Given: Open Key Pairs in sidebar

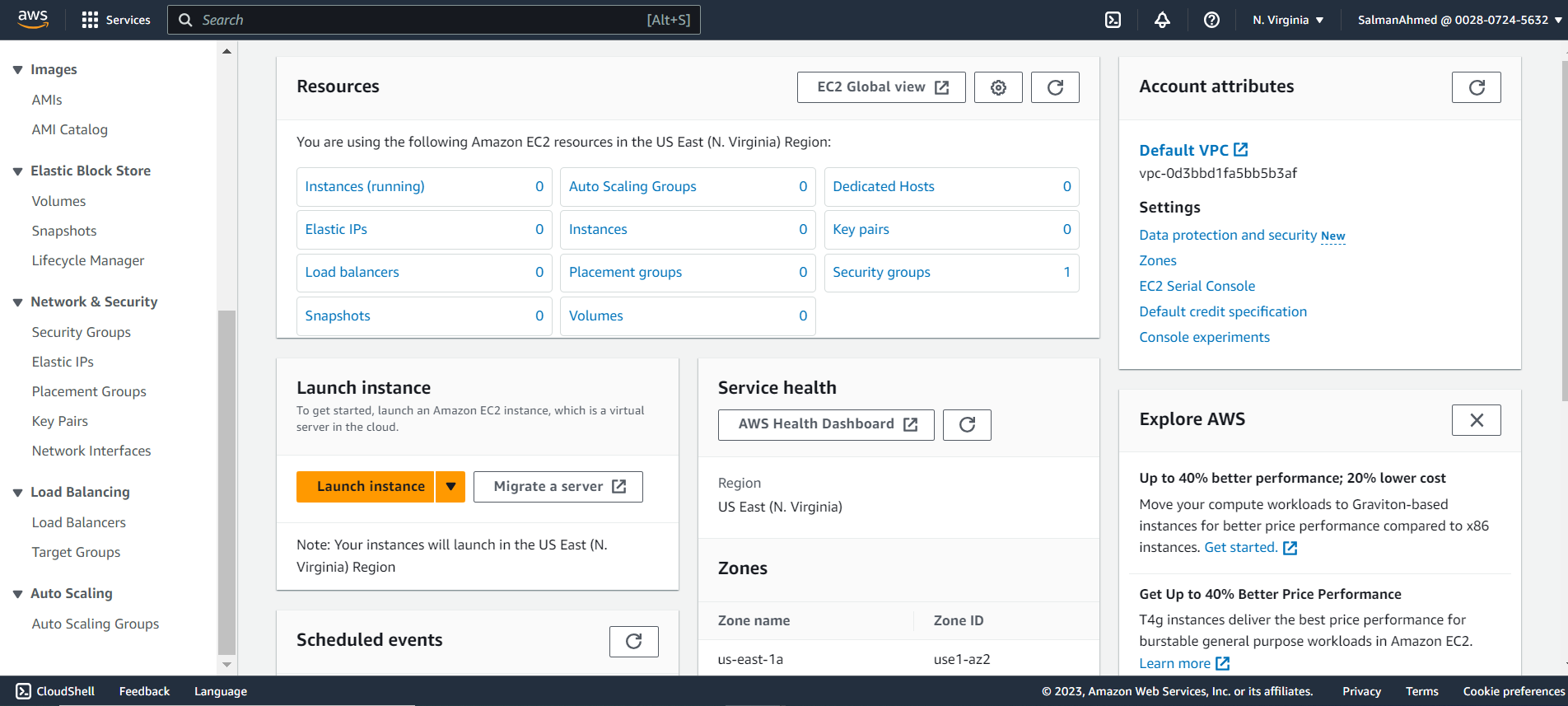Looking at the screenshot, I should click(60, 421).
